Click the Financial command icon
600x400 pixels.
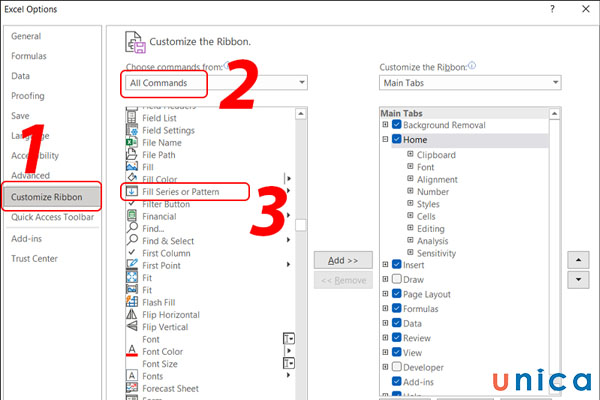click(x=132, y=216)
